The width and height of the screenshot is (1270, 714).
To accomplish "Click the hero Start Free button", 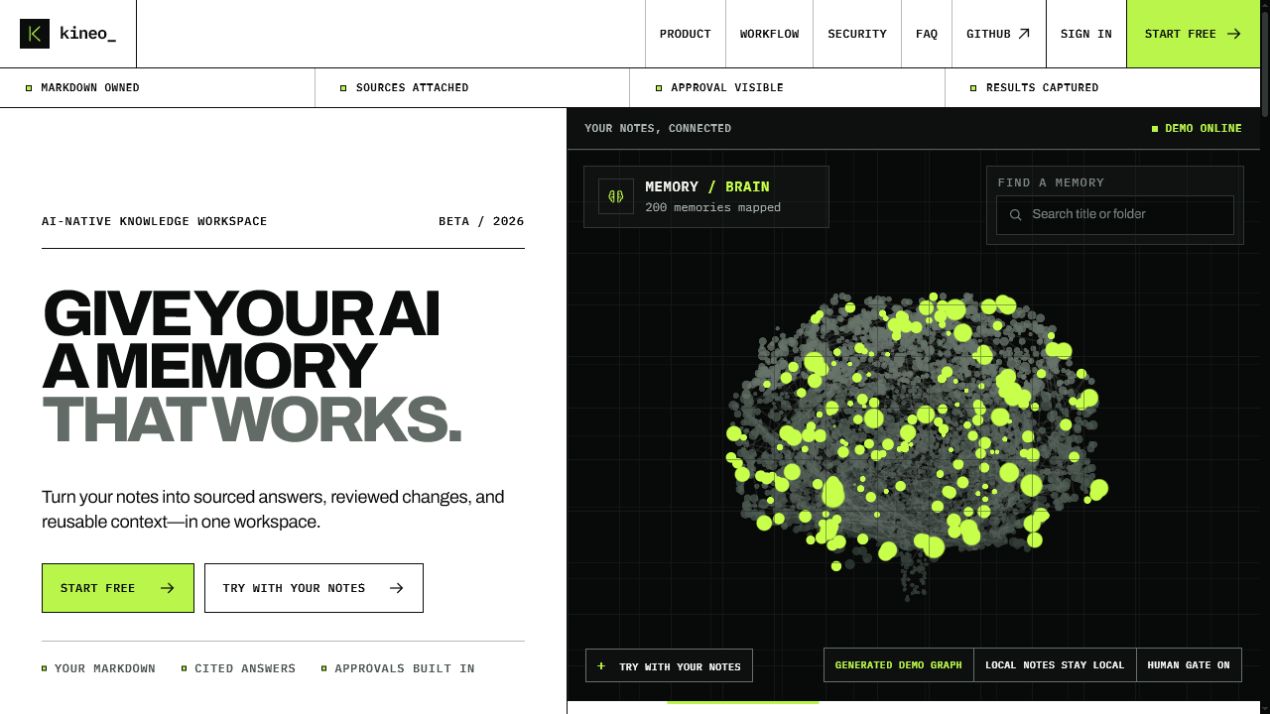I will [x=118, y=588].
